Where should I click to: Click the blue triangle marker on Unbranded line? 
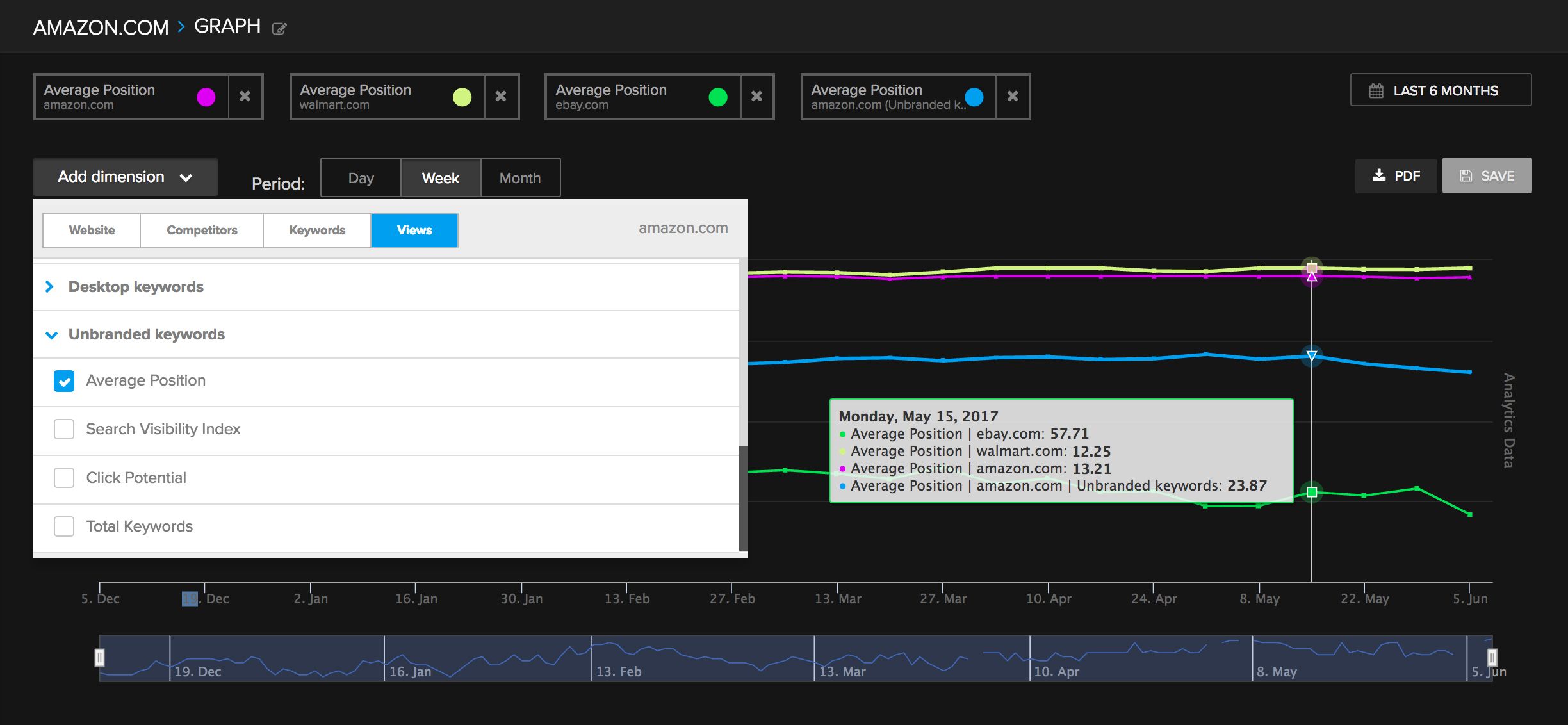tap(1311, 355)
